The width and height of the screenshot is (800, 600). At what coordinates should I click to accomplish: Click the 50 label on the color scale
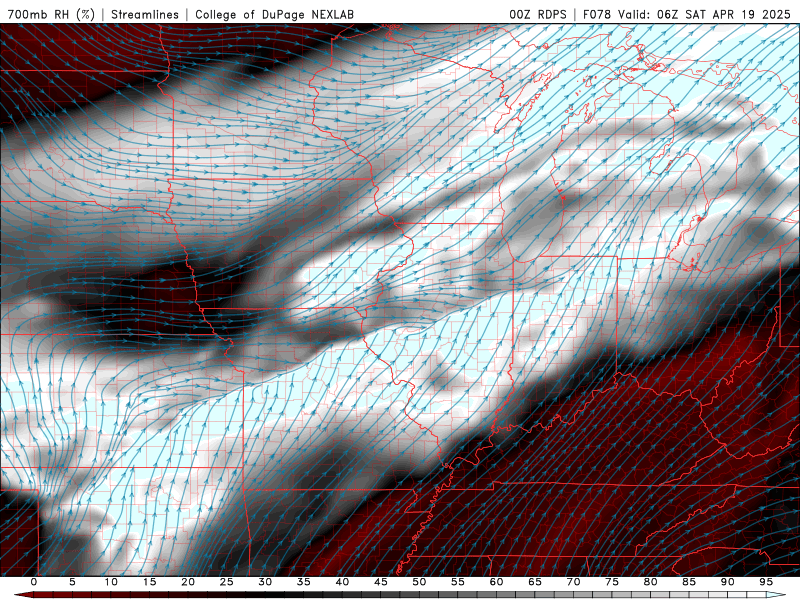pyautogui.click(x=419, y=582)
